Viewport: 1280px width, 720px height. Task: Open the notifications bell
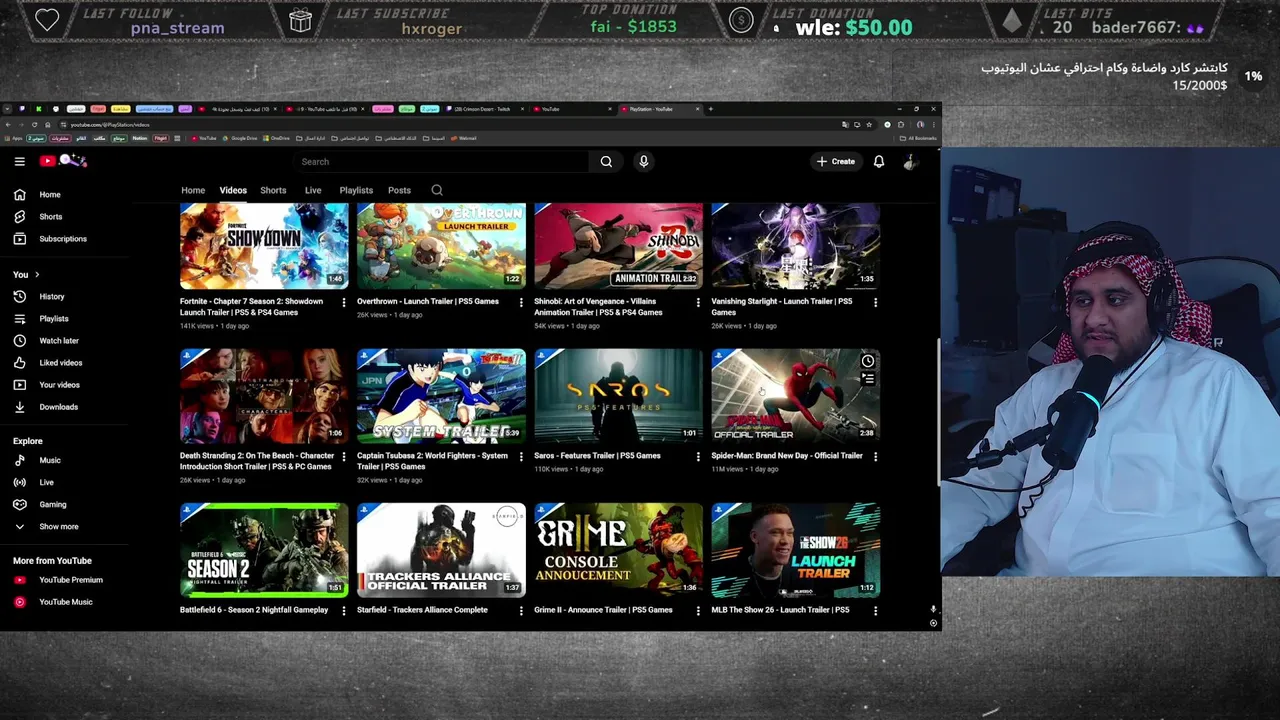[879, 161]
